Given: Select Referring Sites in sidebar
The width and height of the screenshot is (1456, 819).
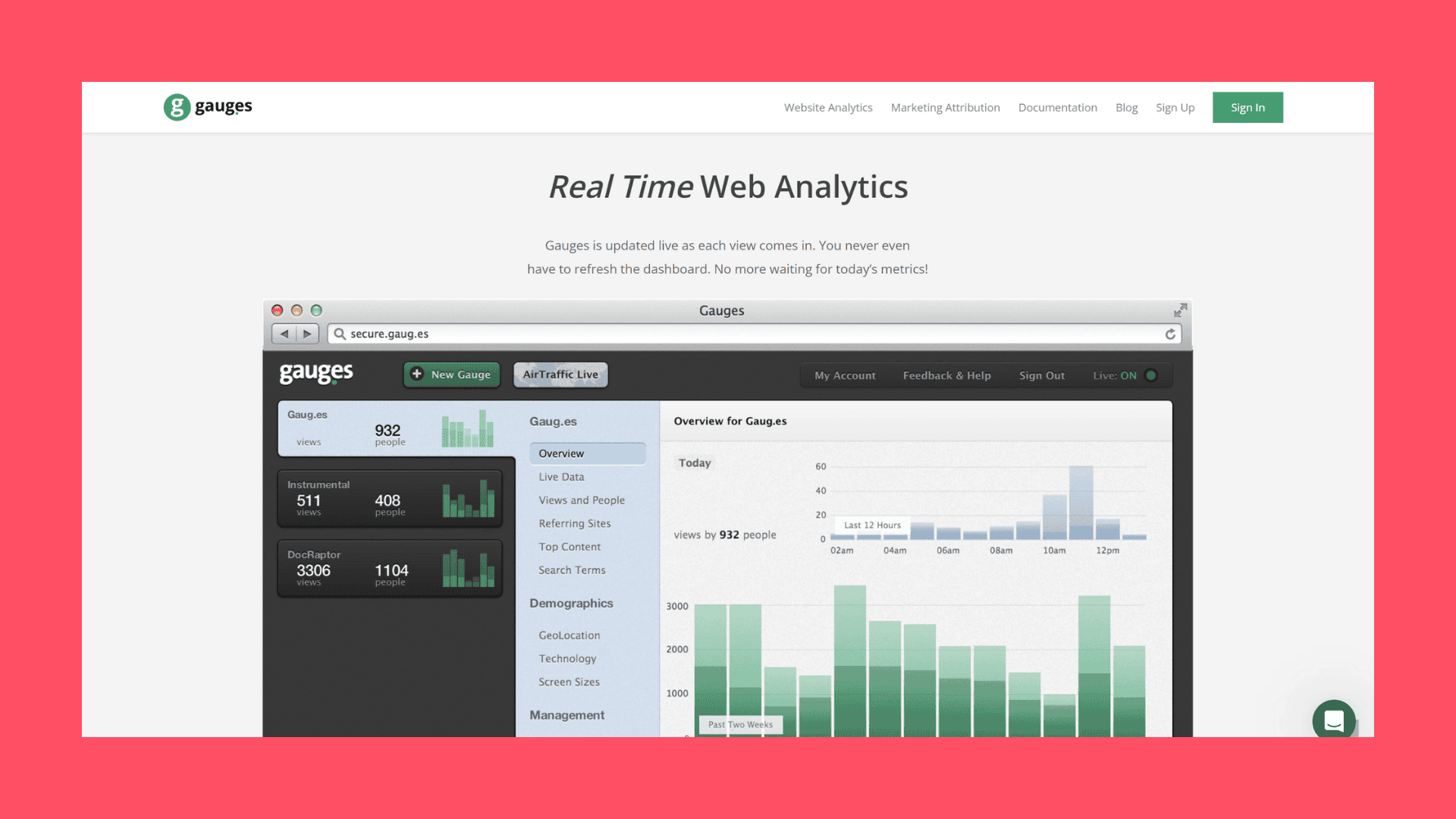Looking at the screenshot, I should (574, 524).
